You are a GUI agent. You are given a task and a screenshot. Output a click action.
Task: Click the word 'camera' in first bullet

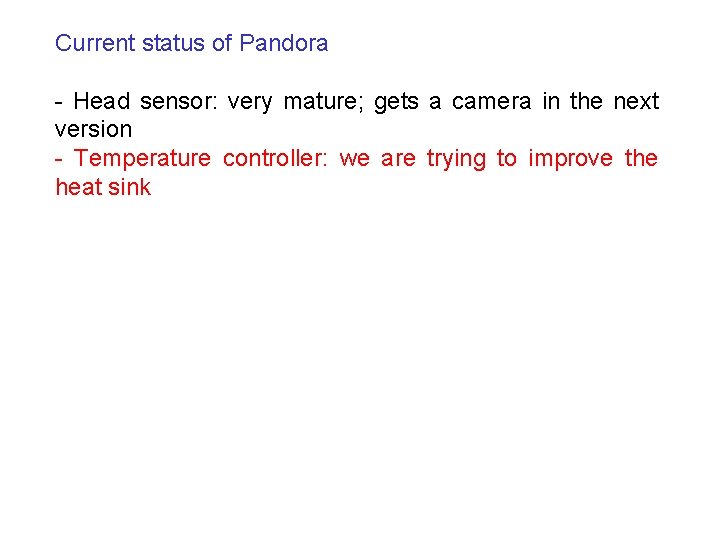tap(491, 102)
